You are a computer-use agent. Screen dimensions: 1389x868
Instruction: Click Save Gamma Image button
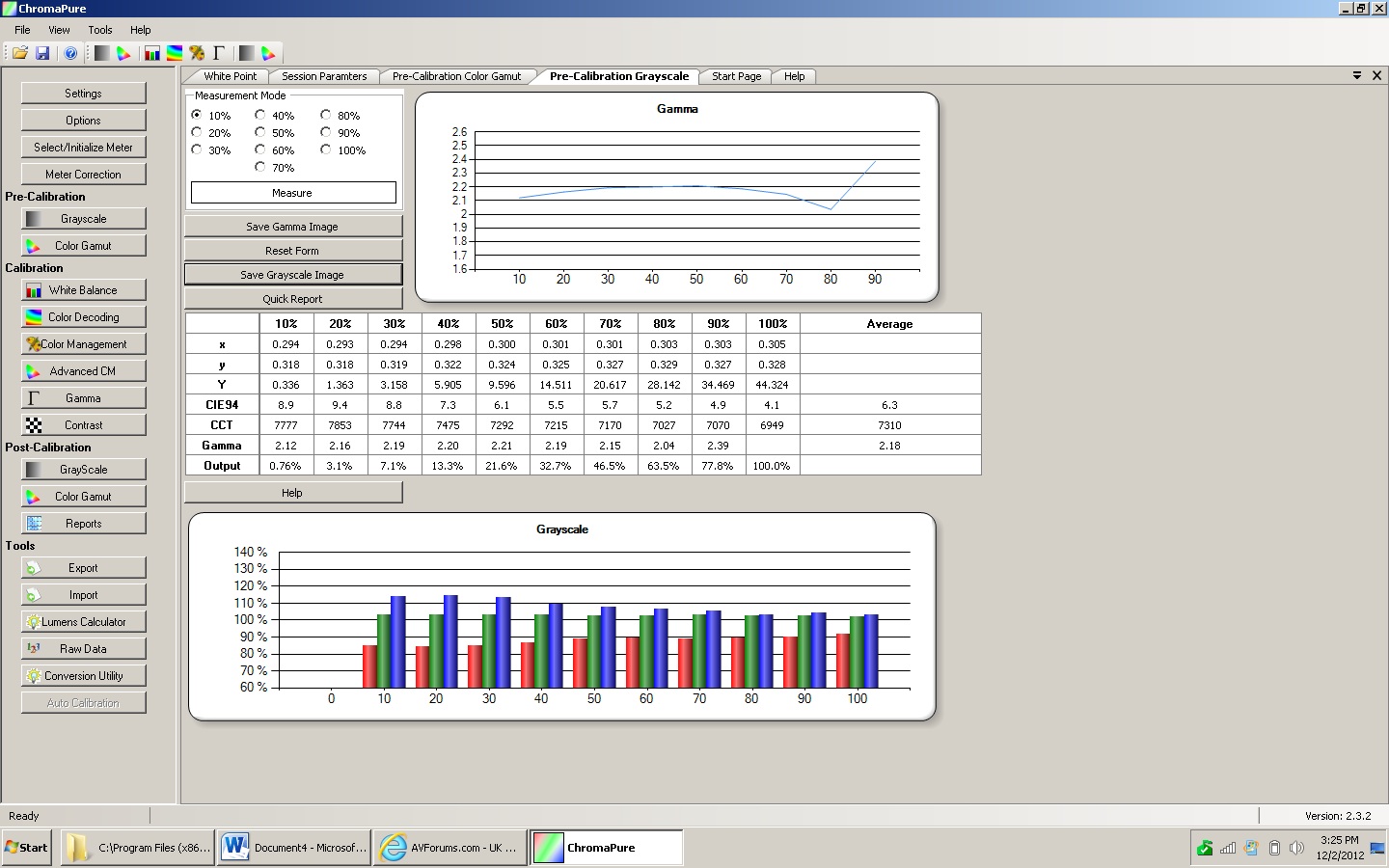tap(293, 227)
